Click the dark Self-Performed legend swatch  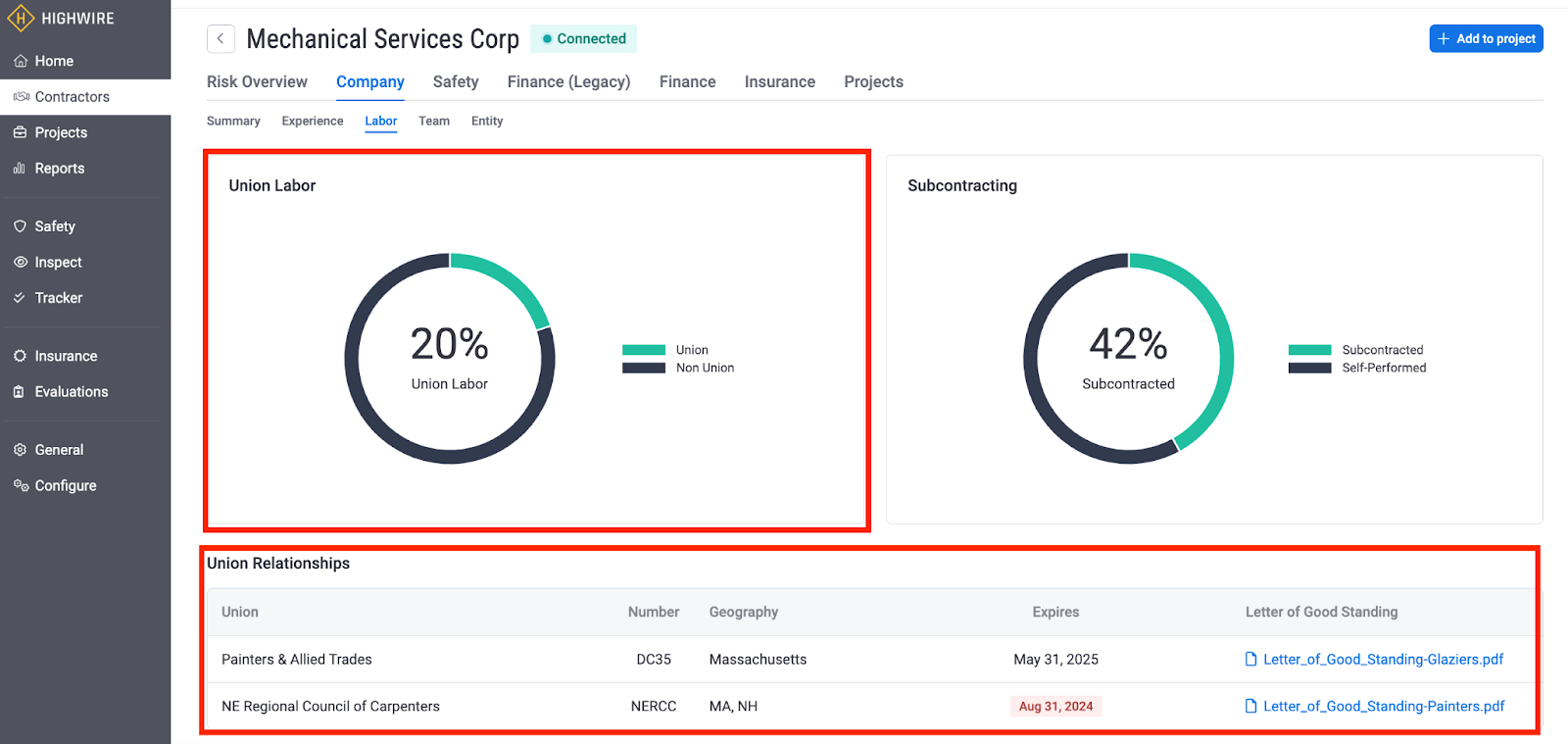coord(1309,369)
